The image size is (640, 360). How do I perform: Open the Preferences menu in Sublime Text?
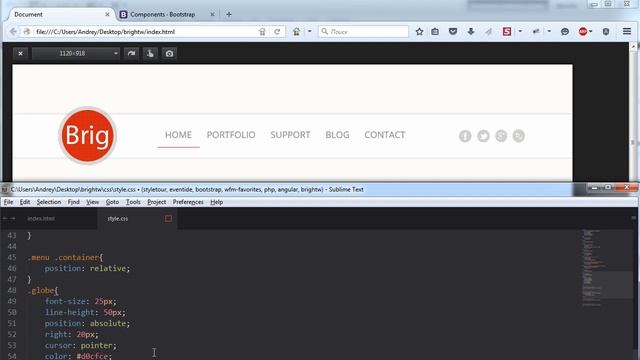188,202
